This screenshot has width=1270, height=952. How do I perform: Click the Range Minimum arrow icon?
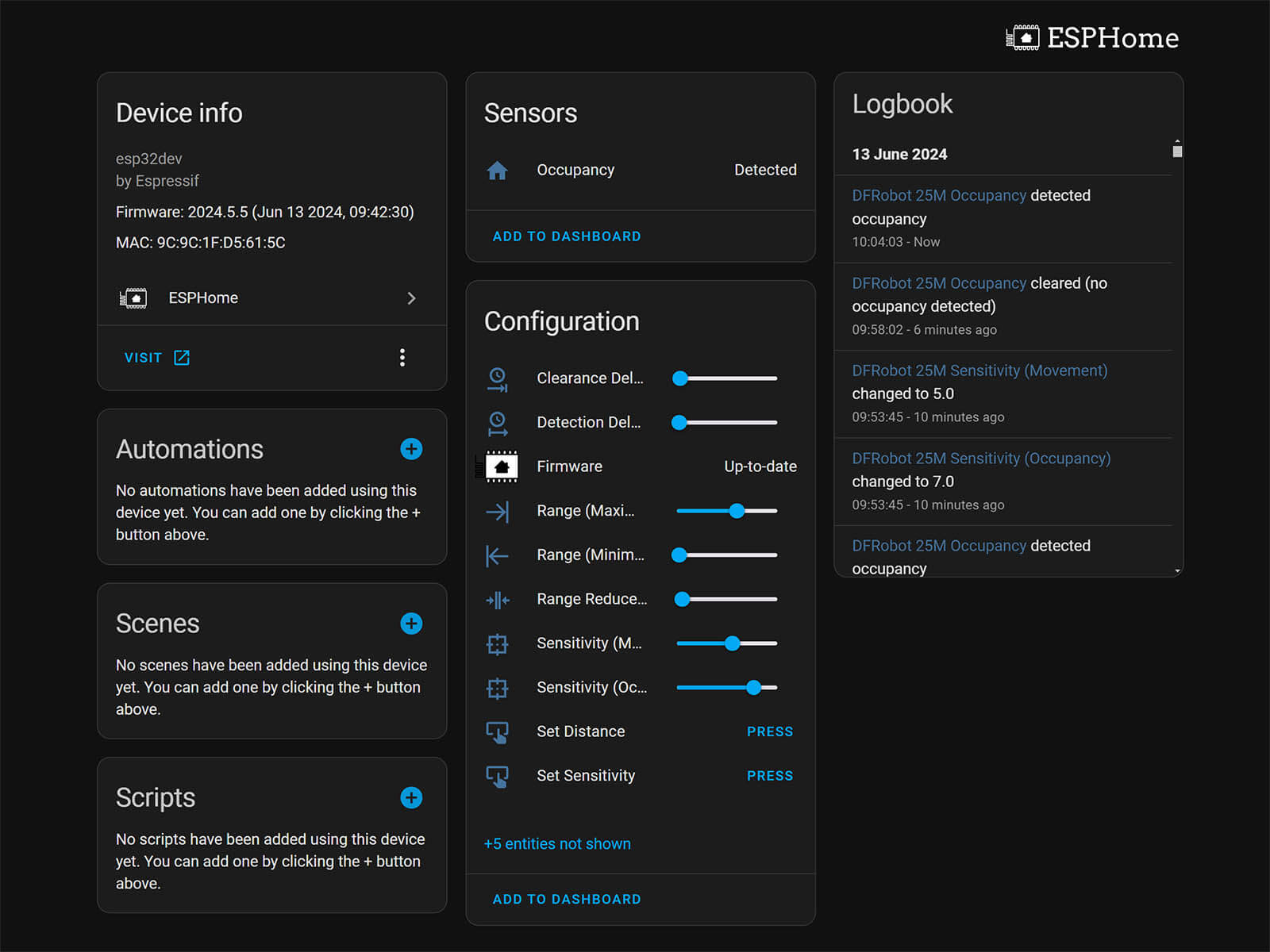(x=498, y=555)
